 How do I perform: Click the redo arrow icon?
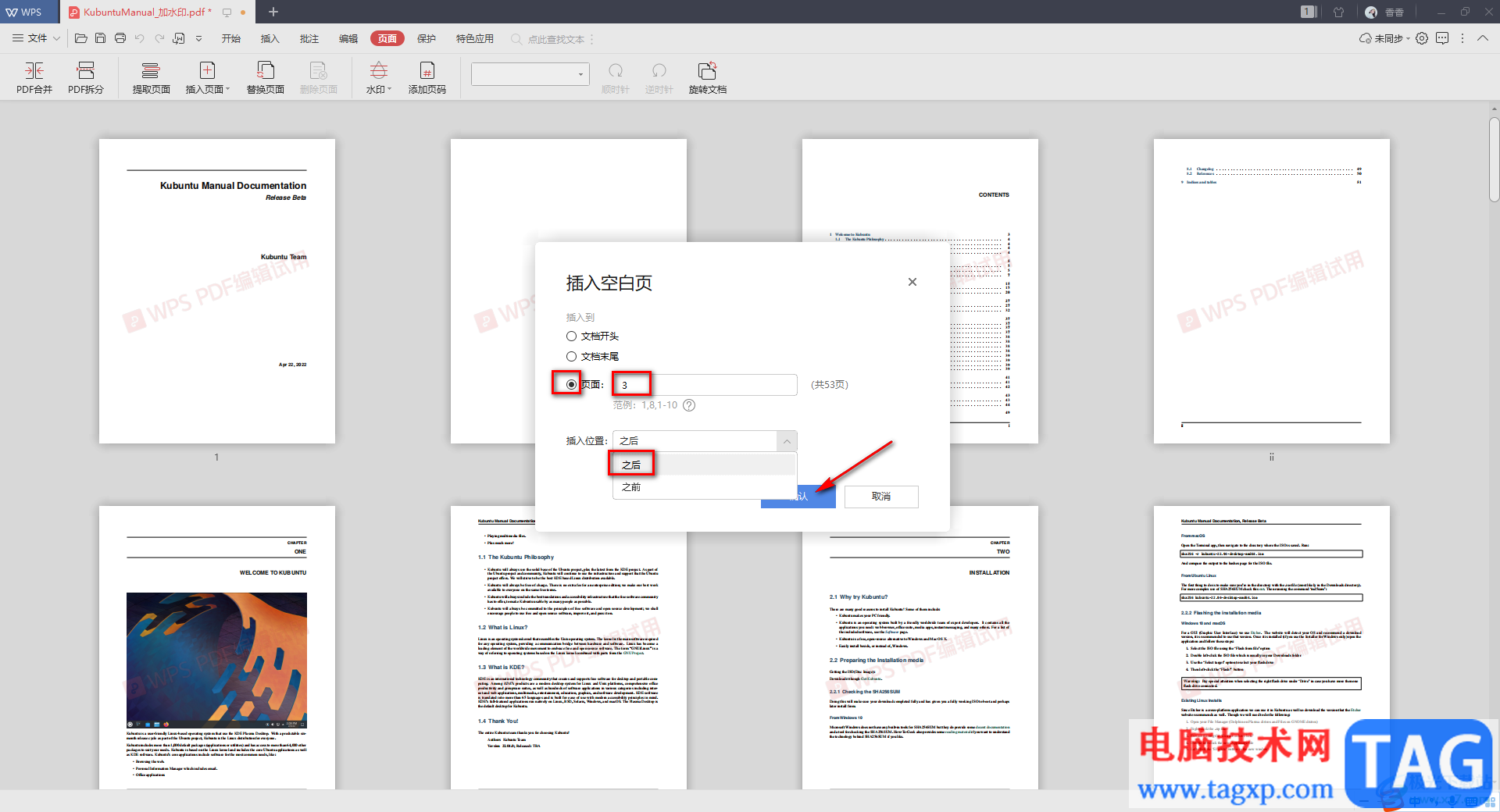pyautogui.click(x=159, y=38)
